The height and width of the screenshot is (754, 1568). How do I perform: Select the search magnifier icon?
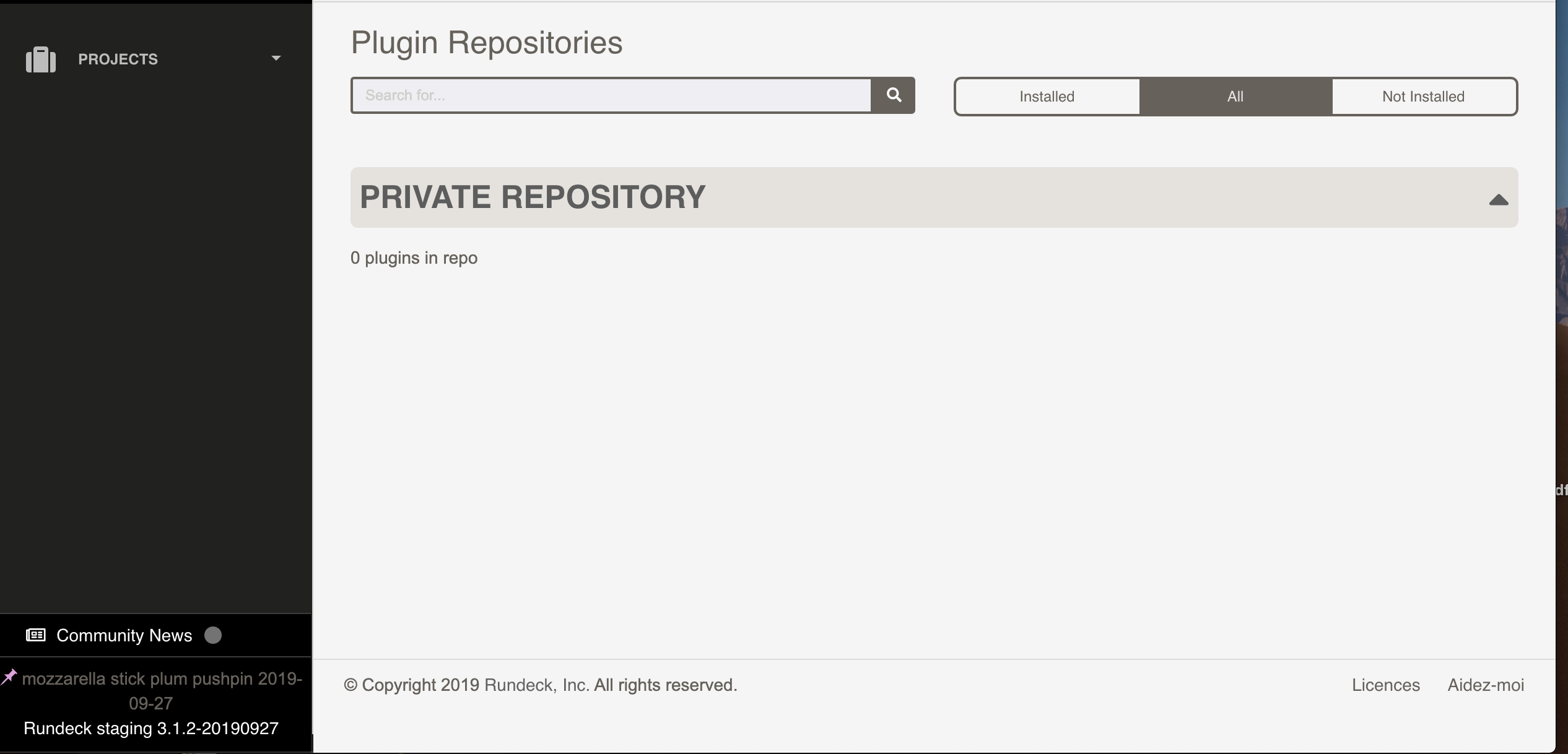893,95
